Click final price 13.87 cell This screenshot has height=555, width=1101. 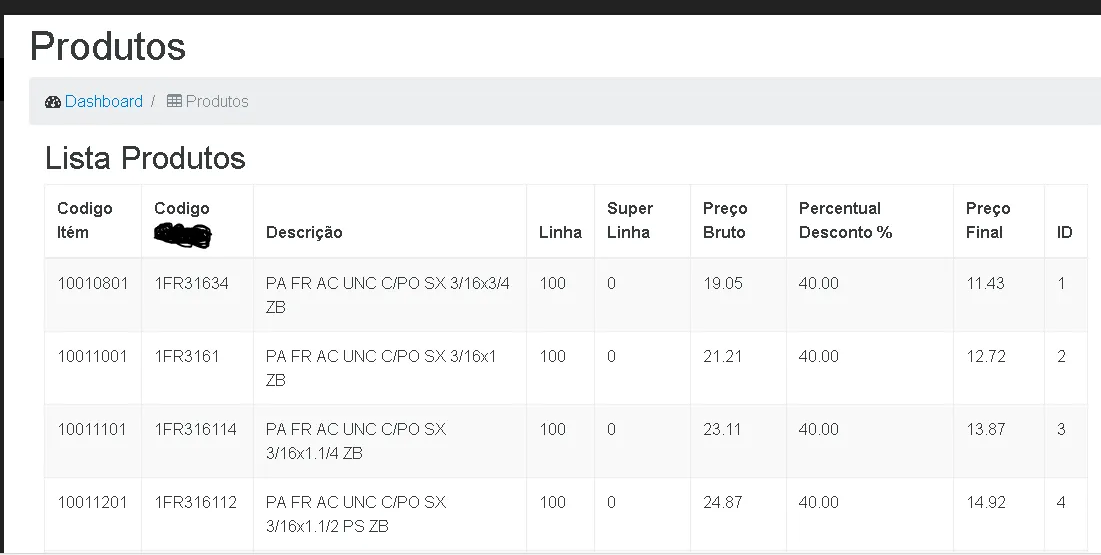click(985, 429)
